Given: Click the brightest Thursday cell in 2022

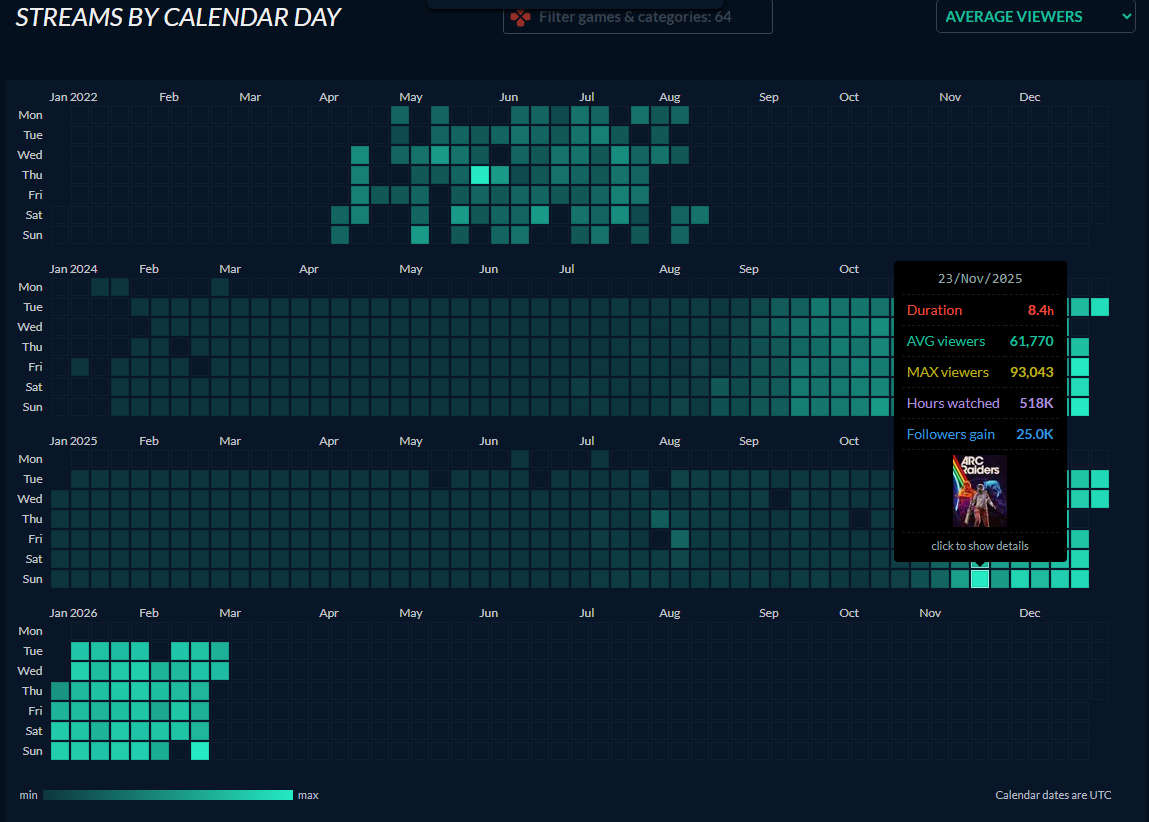Looking at the screenshot, I should click(480, 175).
